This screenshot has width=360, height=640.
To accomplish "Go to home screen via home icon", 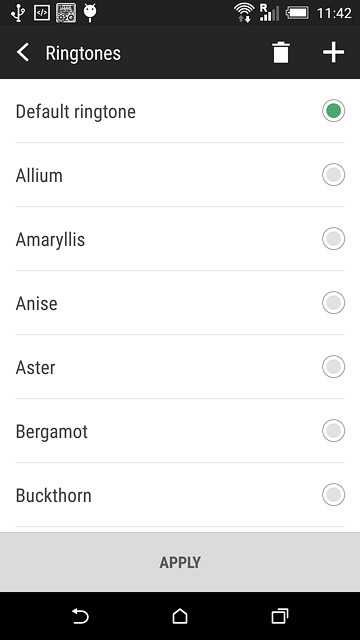I will [x=180, y=616].
